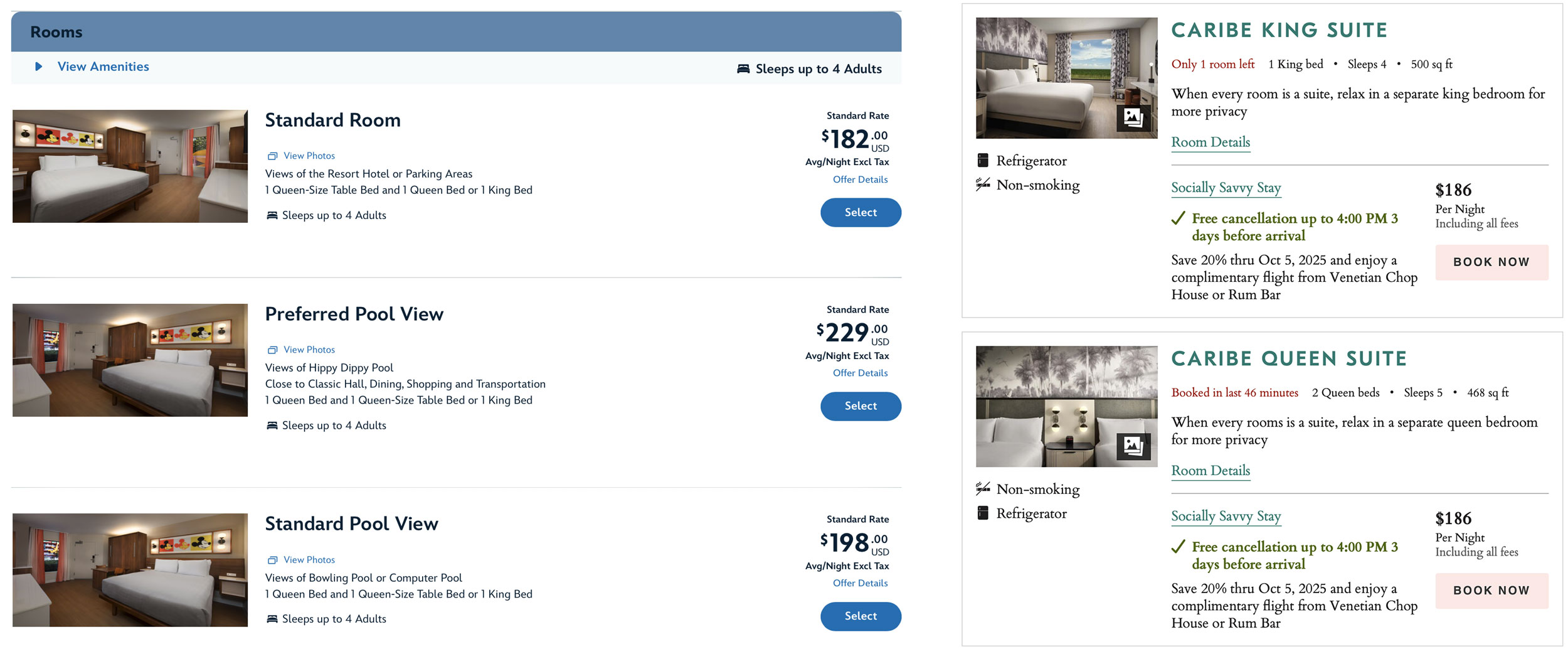
Task: Click the Standard Pool View room thumbnail
Action: (x=130, y=570)
